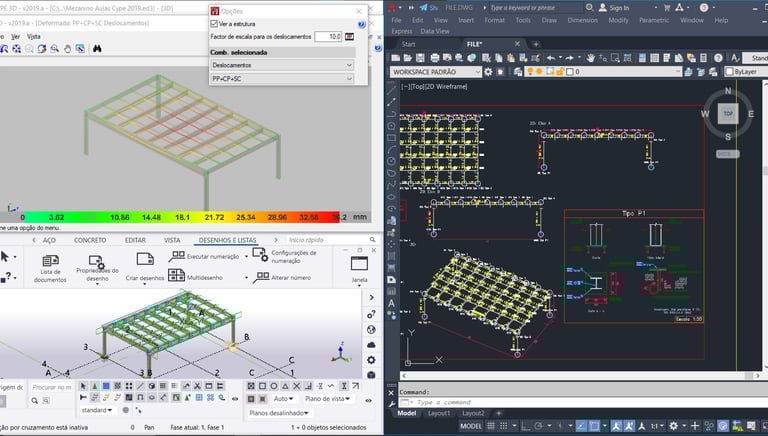The image size is (768, 436).
Task: Click the scale factor calculator icon in Opções dialog
Action: point(349,37)
